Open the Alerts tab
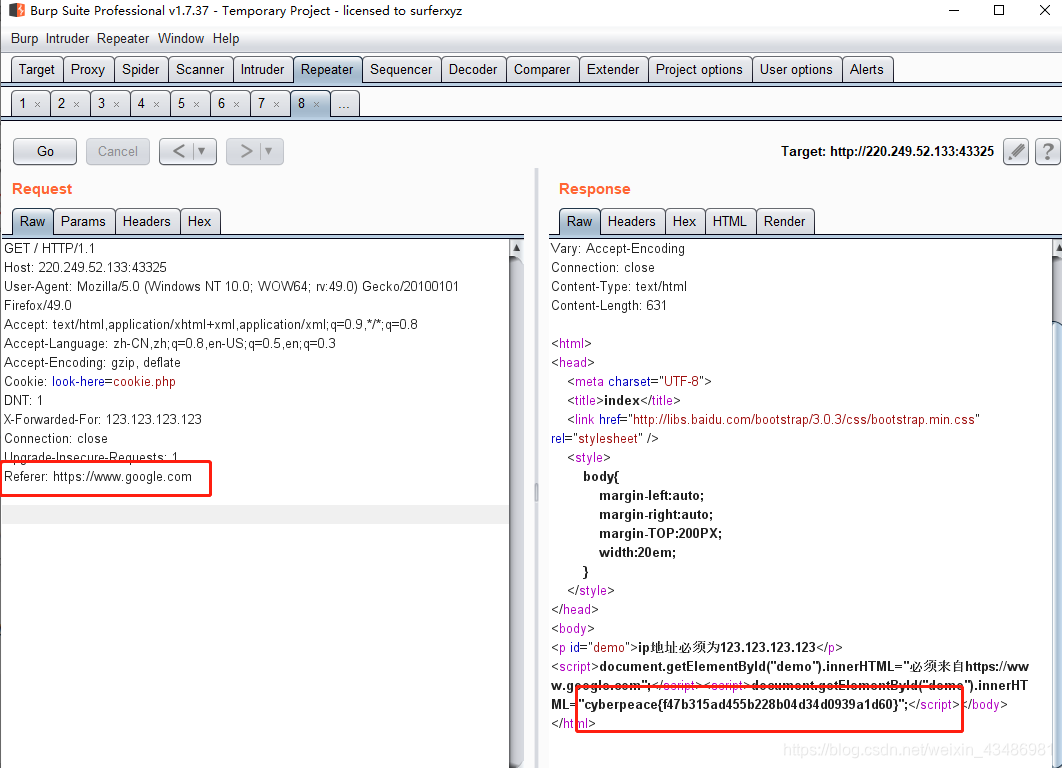 (x=867, y=70)
